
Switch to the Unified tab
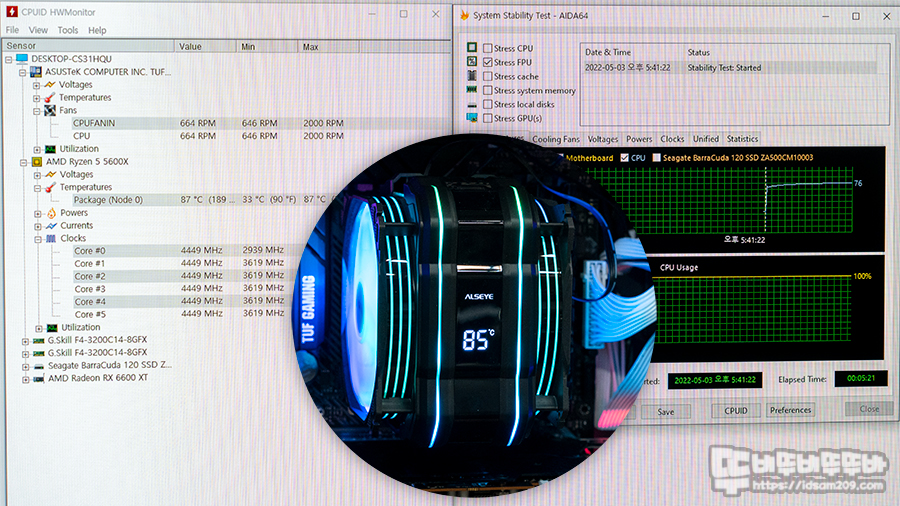point(705,139)
